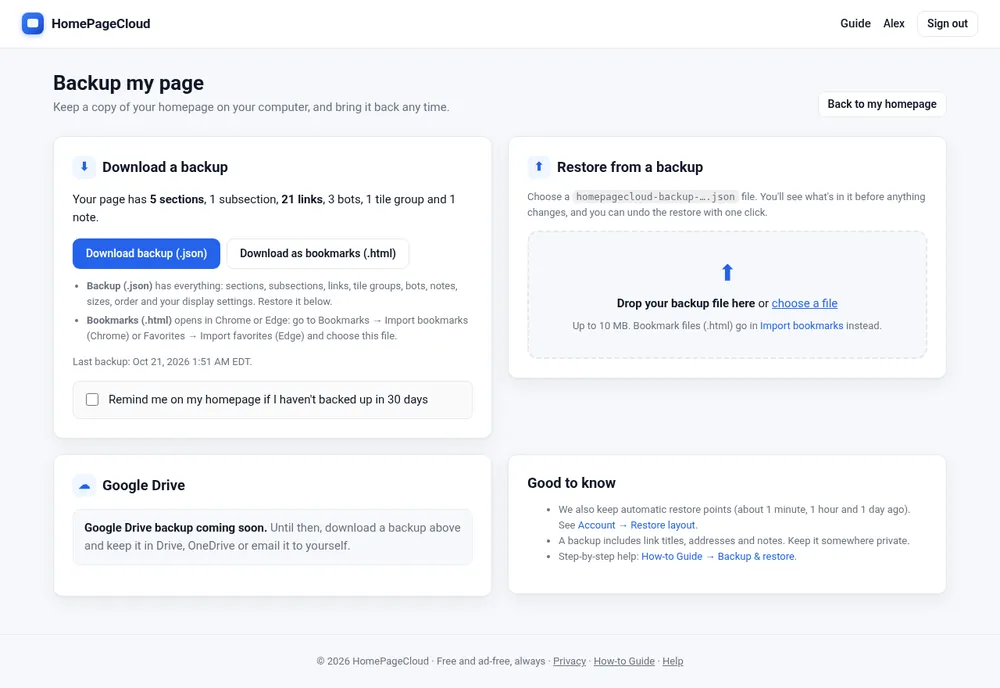Click the large upload arrow in the drop zone
The width and height of the screenshot is (1000, 688).
pos(727,273)
